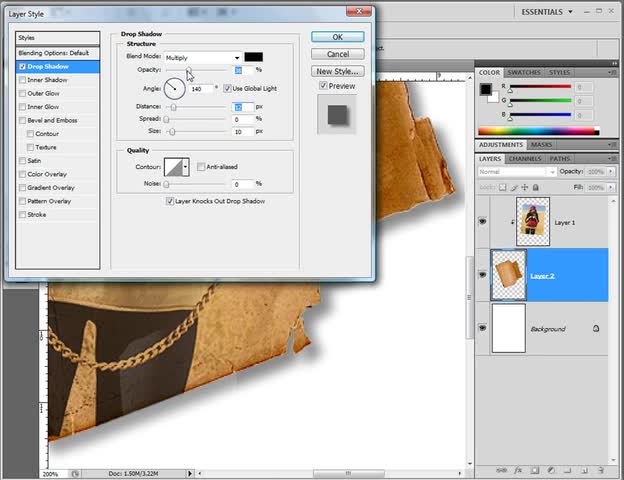Open the Adjustments panel options menu icon
The image size is (624, 480).
point(612,144)
